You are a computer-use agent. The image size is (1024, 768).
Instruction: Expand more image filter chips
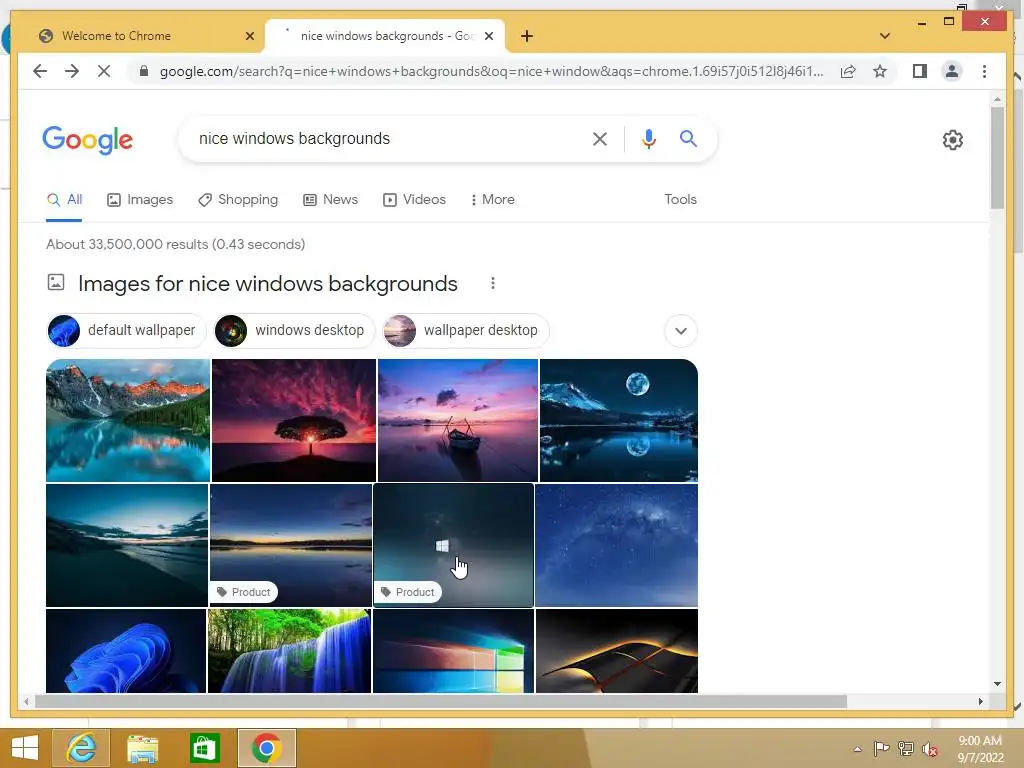click(680, 330)
